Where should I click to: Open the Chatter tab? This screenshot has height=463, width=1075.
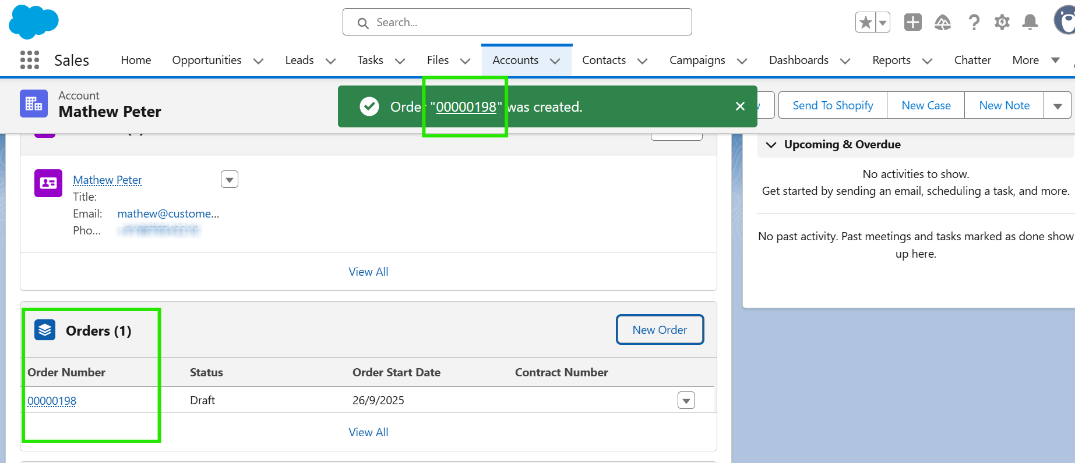(973, 60)
